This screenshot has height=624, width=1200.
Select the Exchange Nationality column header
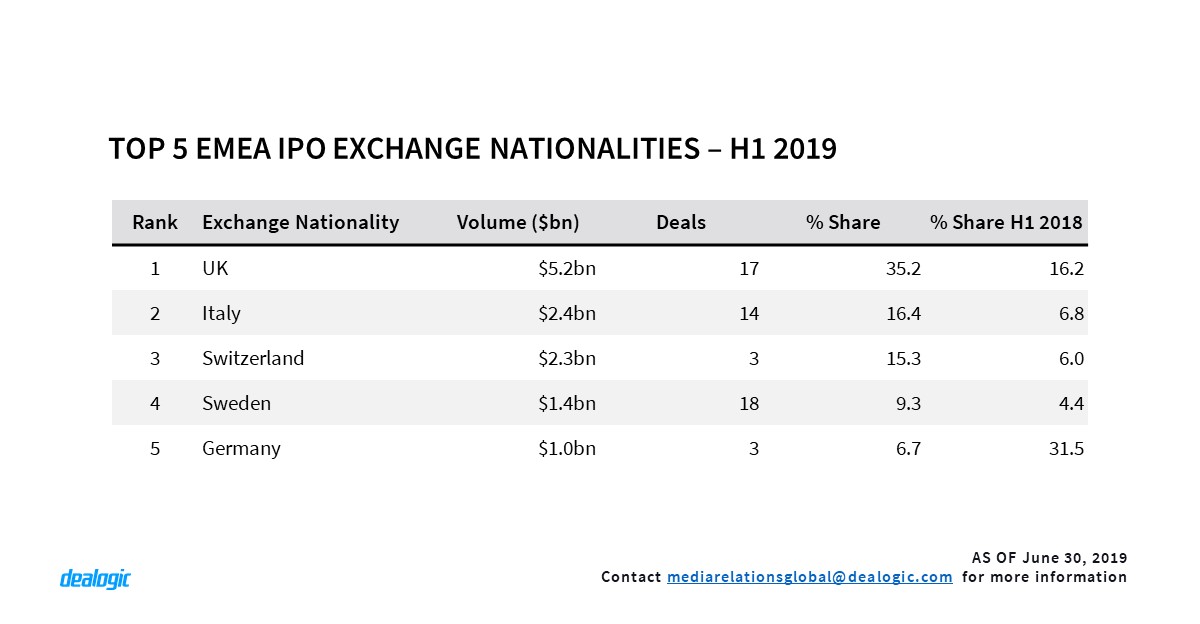(300, 222)
